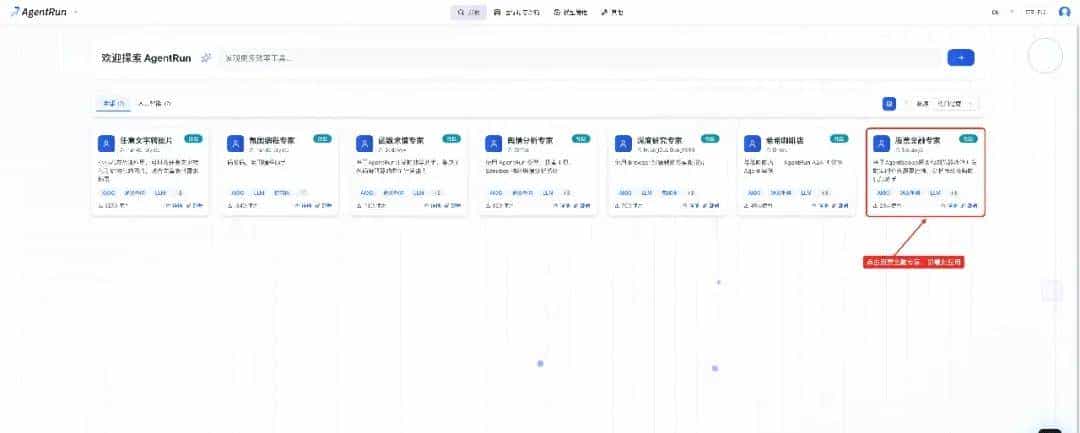Click the avatar icon of 任意文字转图片 card
This screenshot has width=1080, height=433.
click(x=106, y=143)
